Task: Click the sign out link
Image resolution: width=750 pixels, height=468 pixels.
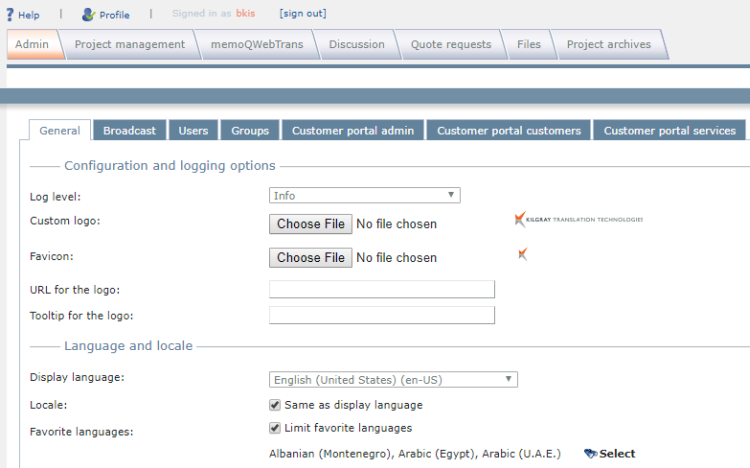Action: pos(302,14)
